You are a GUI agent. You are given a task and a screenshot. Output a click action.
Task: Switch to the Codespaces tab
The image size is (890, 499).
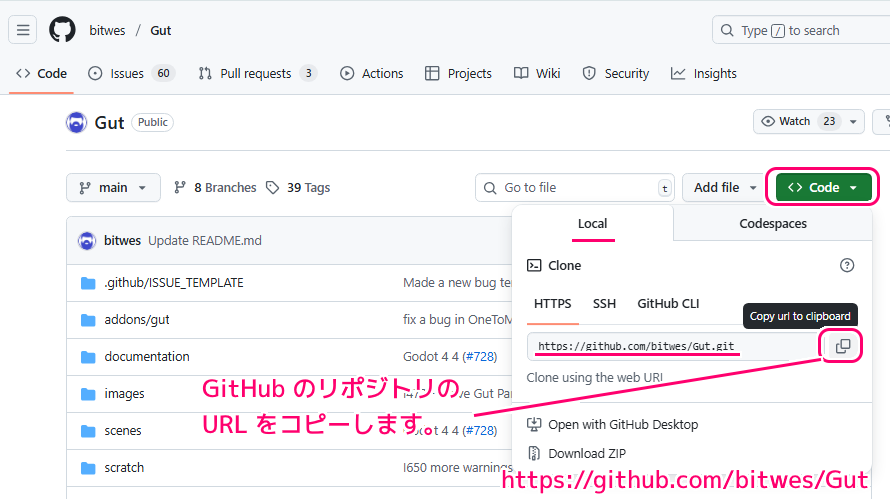pyautogui.click(x=773, y=224)
